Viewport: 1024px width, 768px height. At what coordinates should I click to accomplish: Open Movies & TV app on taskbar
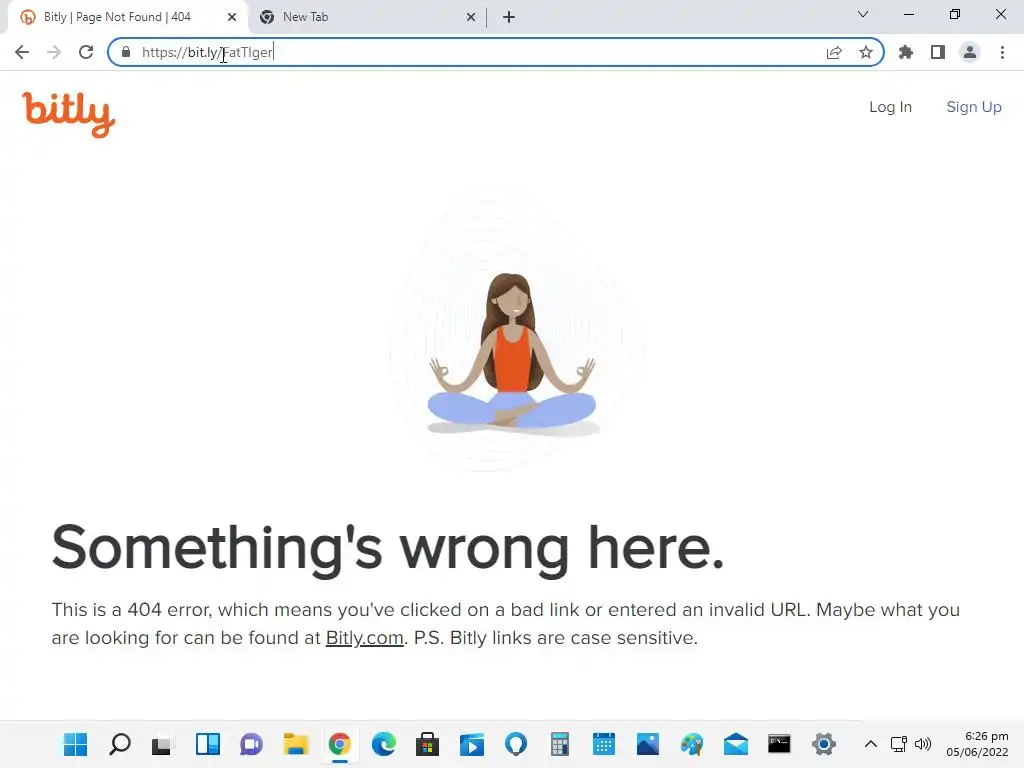472,744
